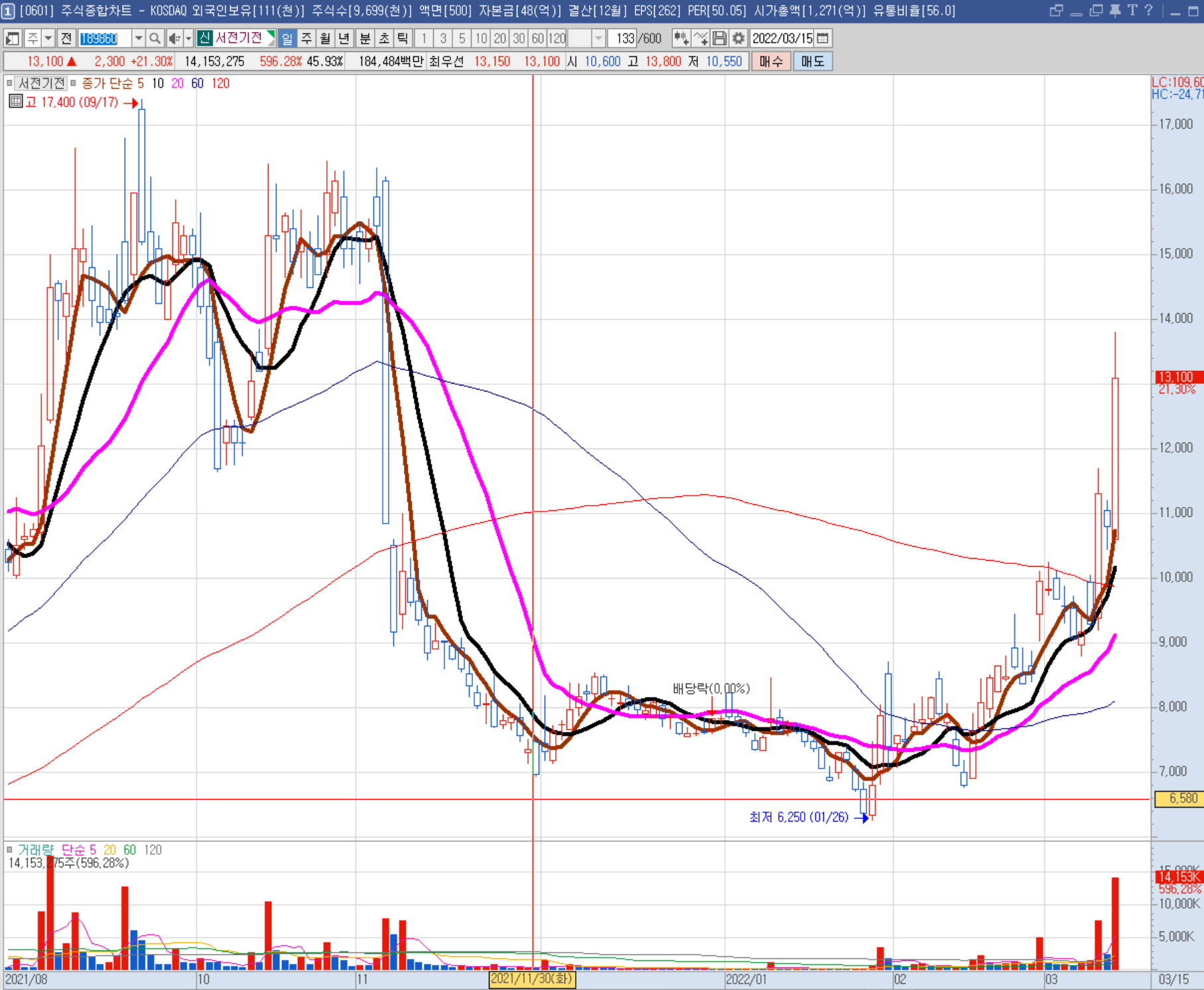Click the 종가 단순 moving average label
Viewport: 1204px width, 990px height.
107,84
